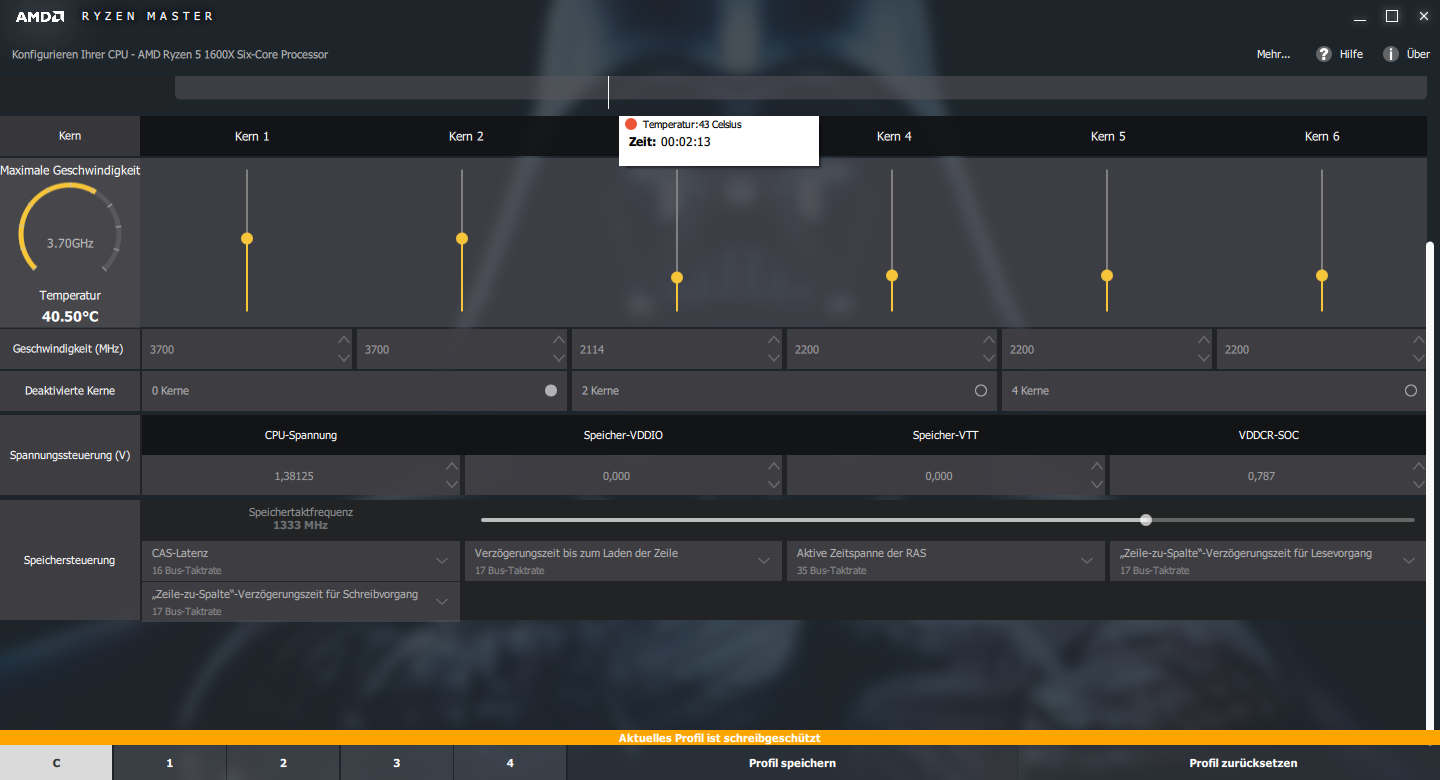The height and width of the screenshot is (780, 1440).
Task: Click Temperatur 40.50°C readout
Action: pyautogui.click(x=70, y=316)
